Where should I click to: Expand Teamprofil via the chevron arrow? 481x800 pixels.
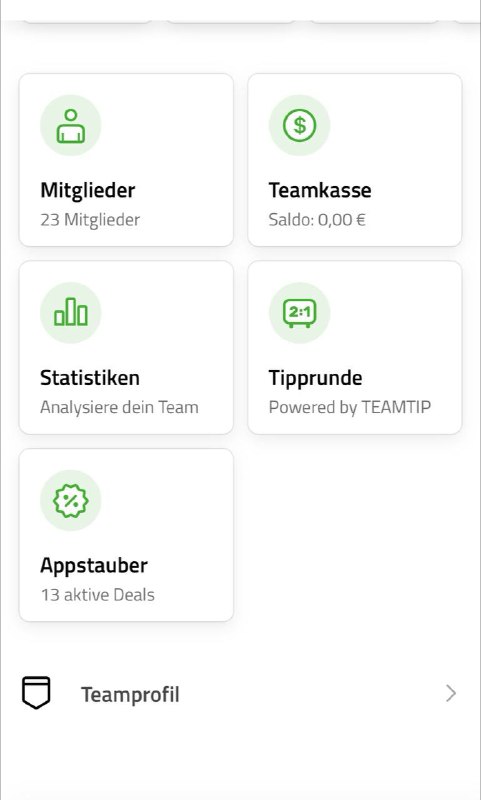451,693
